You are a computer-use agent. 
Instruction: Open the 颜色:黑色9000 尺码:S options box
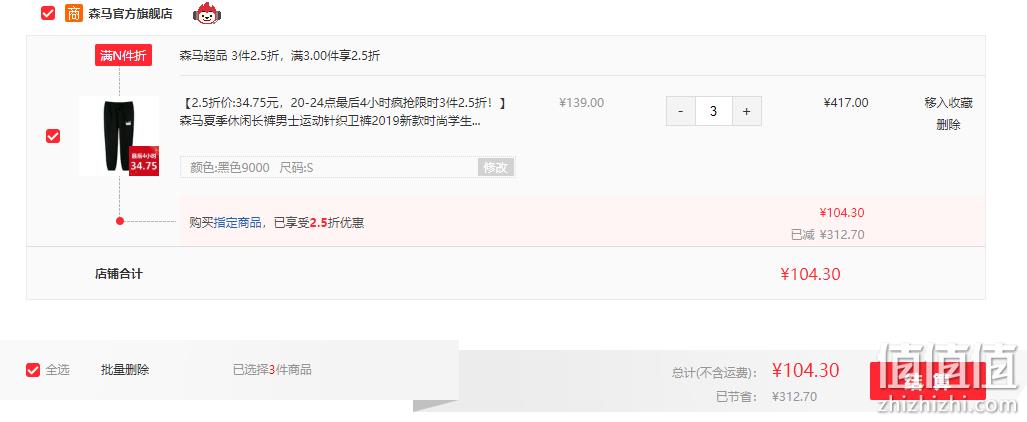(x=348, y=167)
